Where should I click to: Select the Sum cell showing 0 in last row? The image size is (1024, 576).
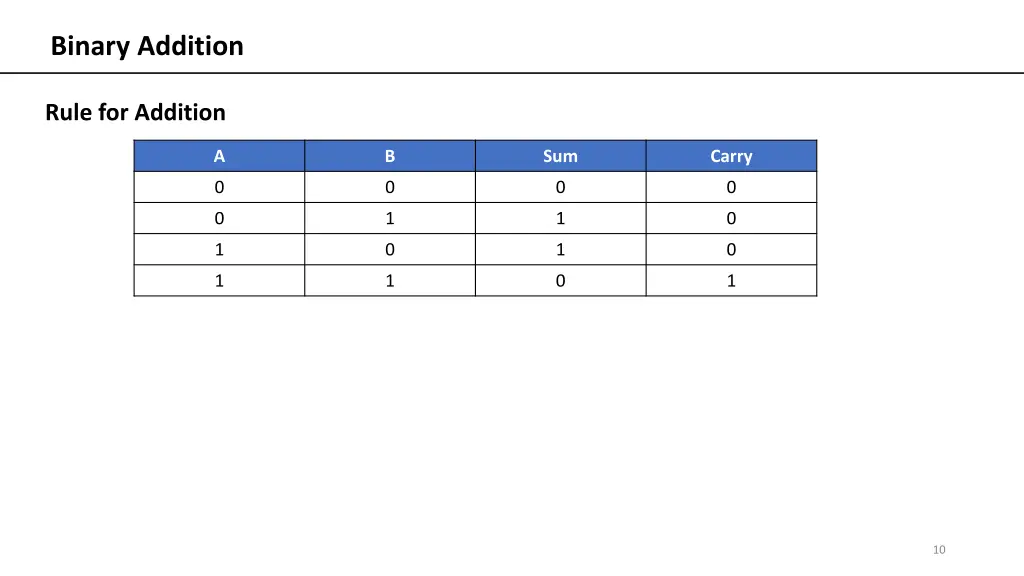561,281
